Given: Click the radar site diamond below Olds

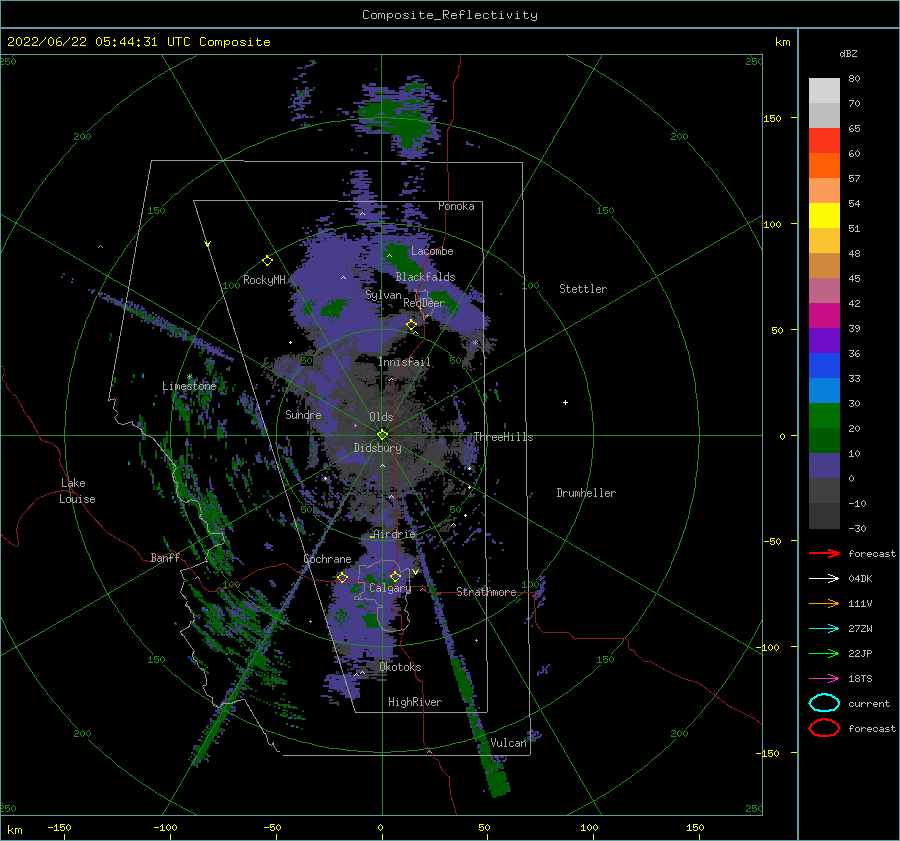Looking at the screenshot, I should pos(382,435).
